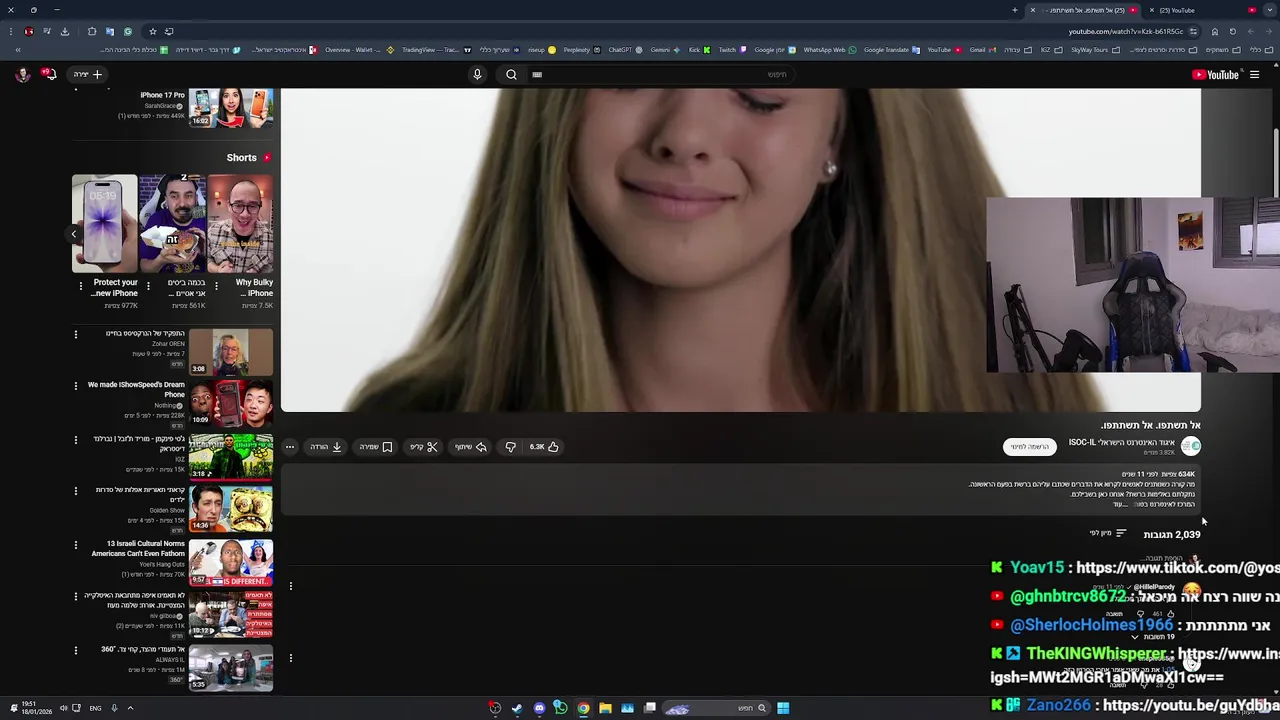
Task: Open the TradingView bookmark
Action: point(437,49)
